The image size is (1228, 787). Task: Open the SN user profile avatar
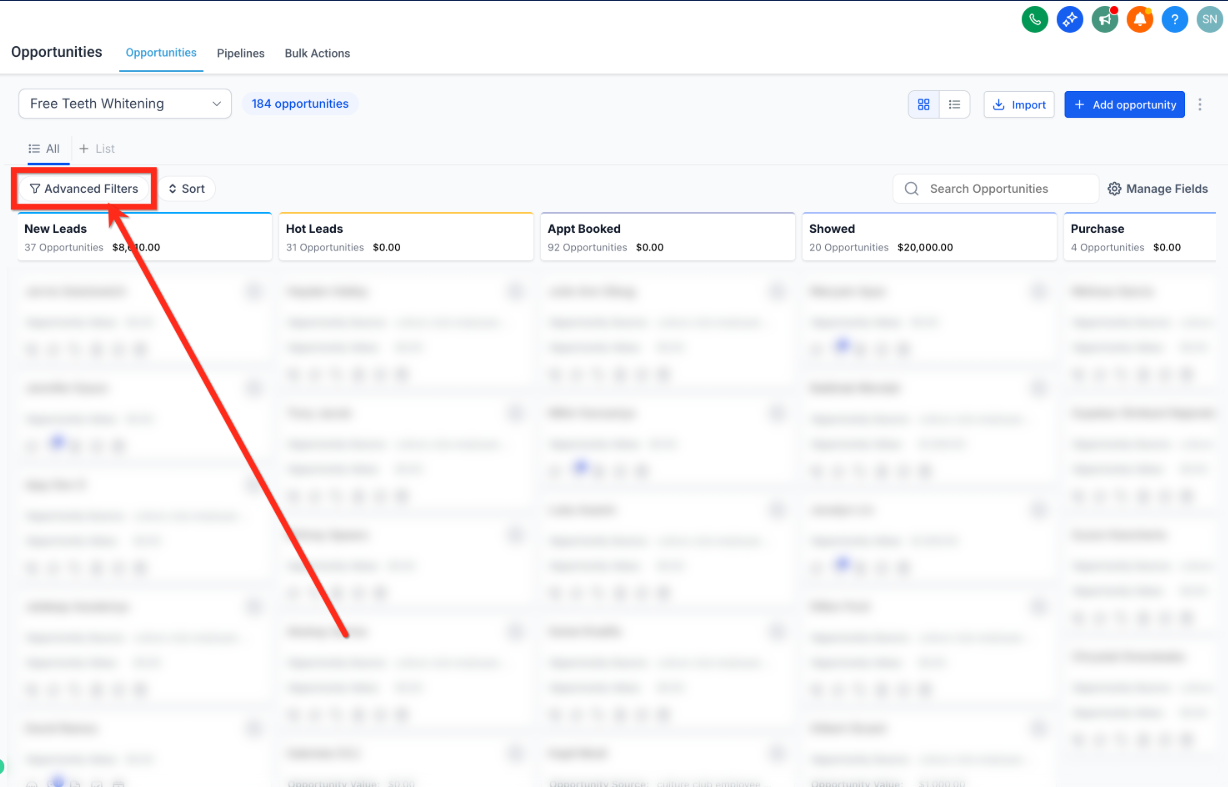1210,19
